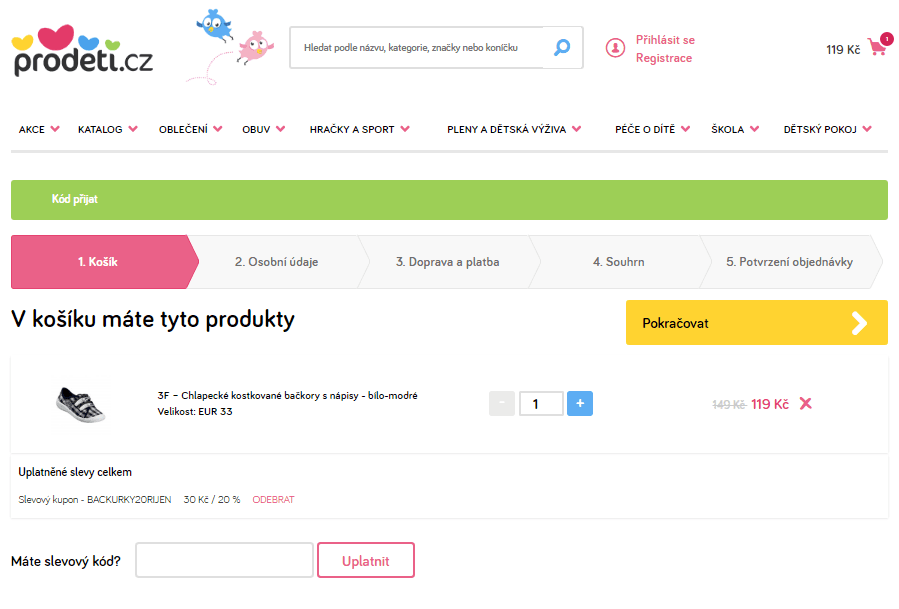899x609 pixels.
Task: Click the 30 Kč / 20 % discount value
Action: point(212,499)
